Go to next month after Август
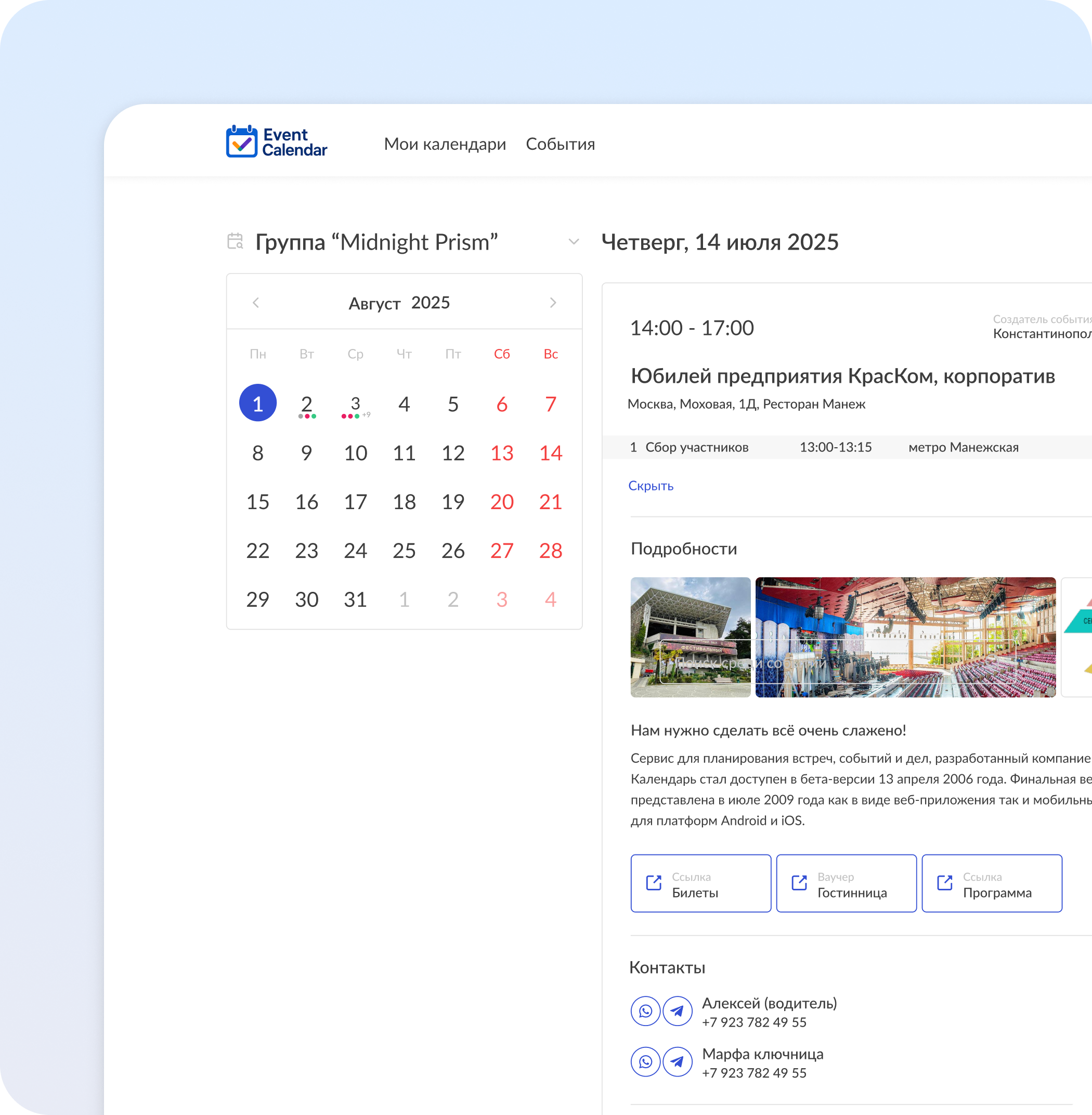This screenshot has width=1092, height=1115. pyautogui.click(x=553, y=302)
